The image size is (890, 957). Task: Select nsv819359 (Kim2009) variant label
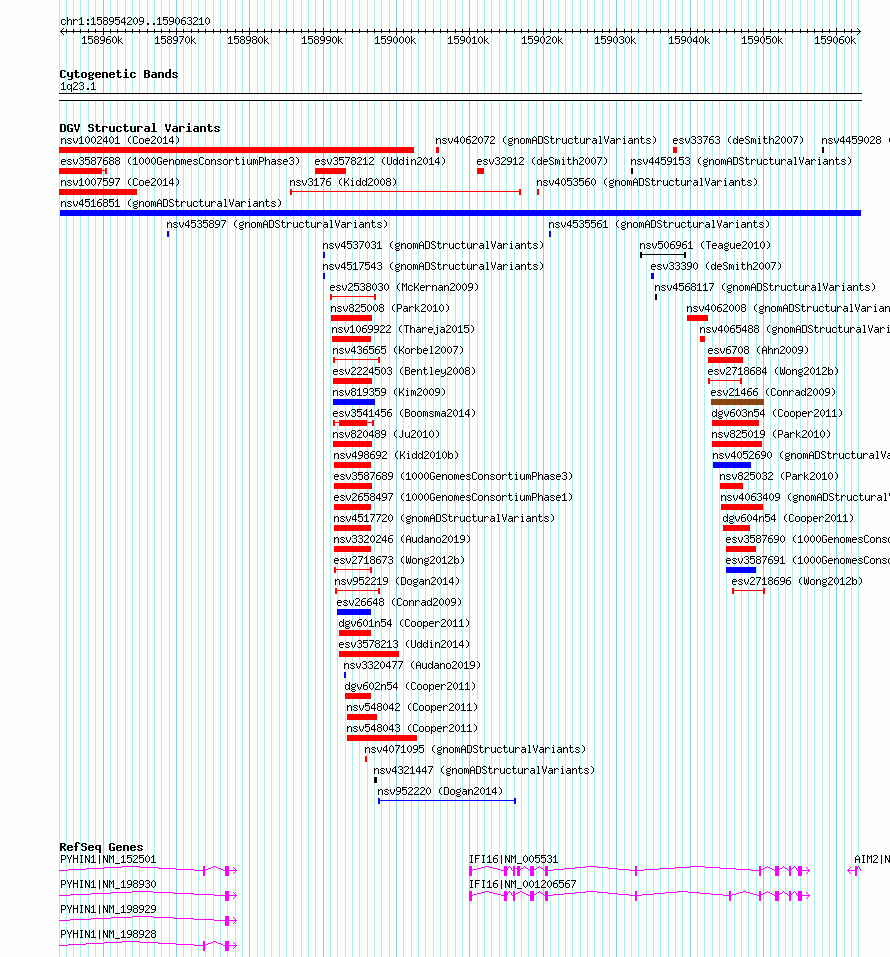tap(389, 392)
